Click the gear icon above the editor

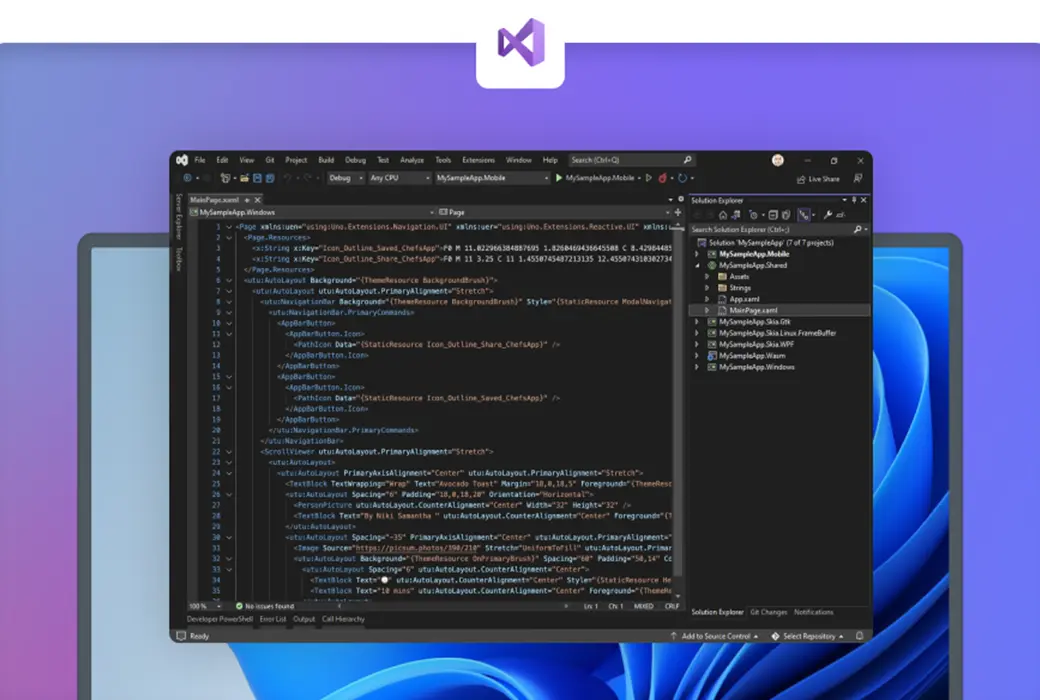[x=681, y=199]
